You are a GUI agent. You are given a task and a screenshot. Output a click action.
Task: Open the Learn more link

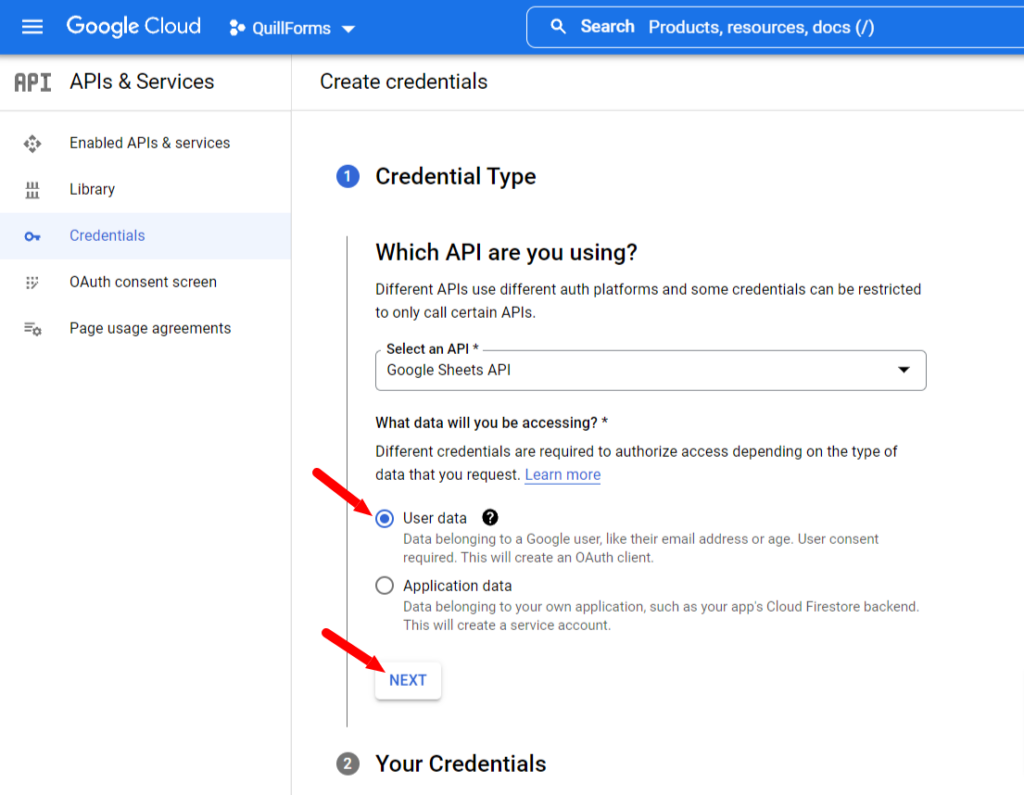pyautogui.click(x=562, y=475)
